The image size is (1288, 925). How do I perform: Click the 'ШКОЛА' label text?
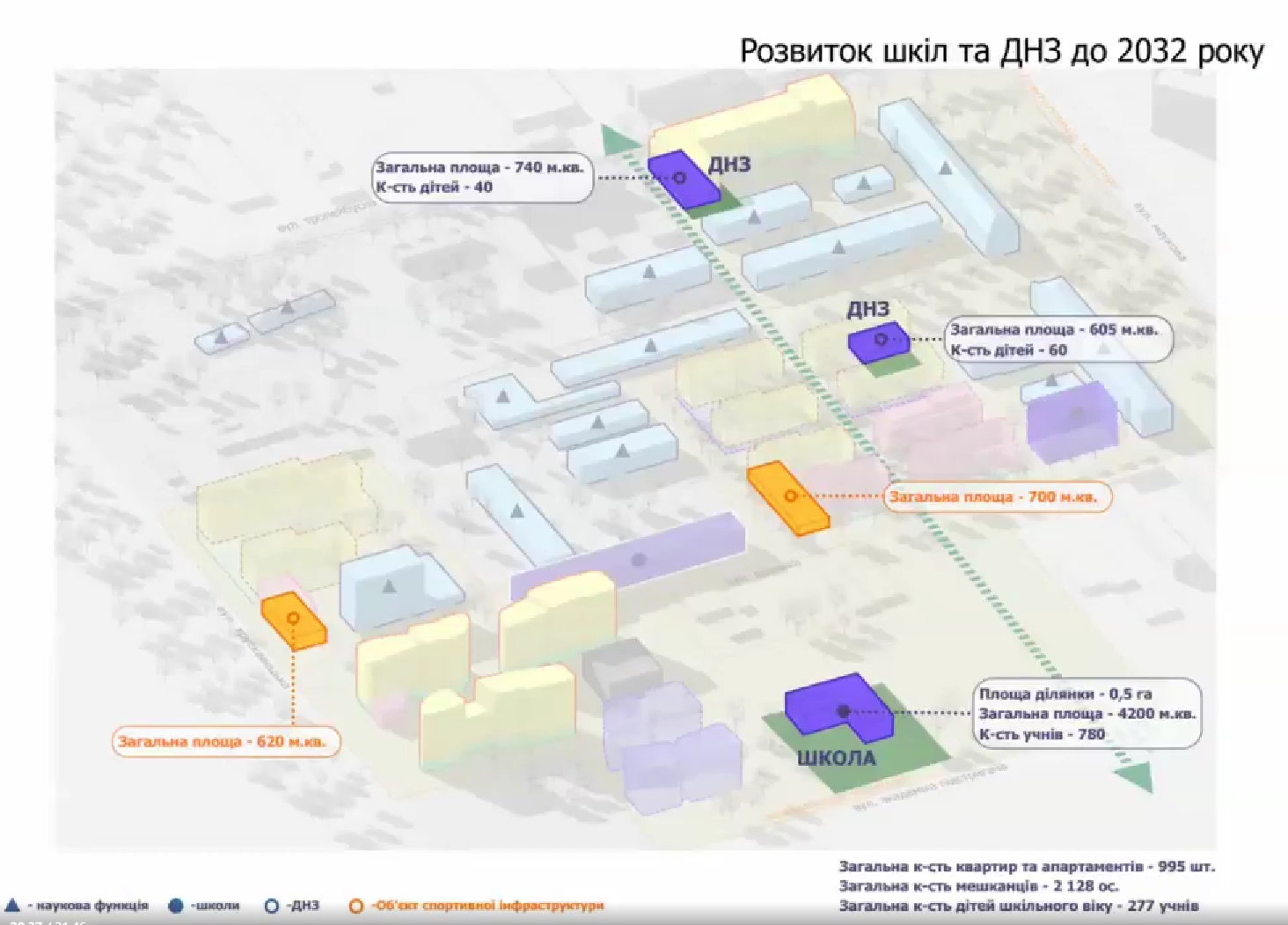[836, 758]
